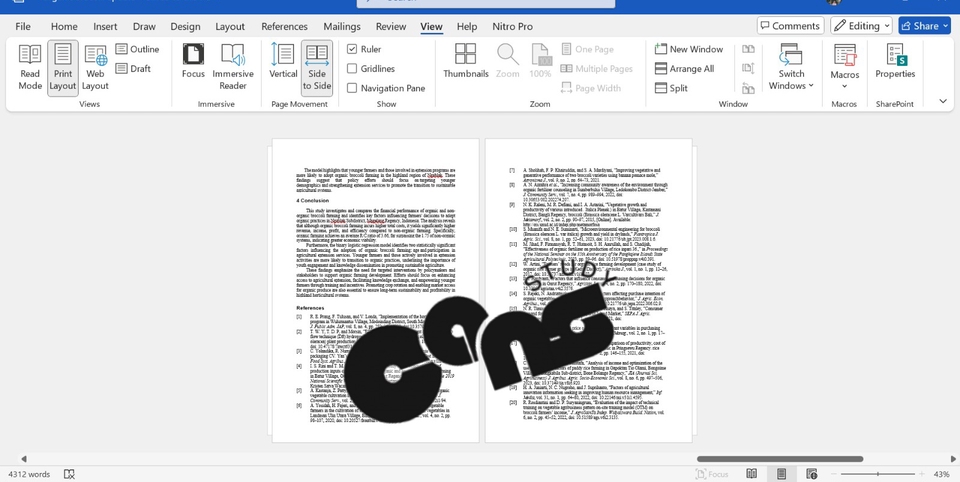The image size is (960, 482).
Task: Open Immersive Reader
Action: point(233,67)
